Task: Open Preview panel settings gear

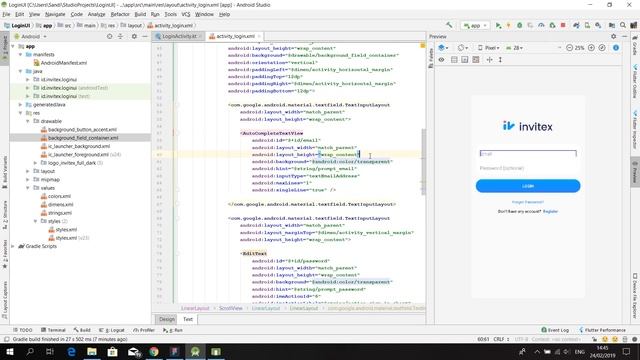Action: [613, 36]
